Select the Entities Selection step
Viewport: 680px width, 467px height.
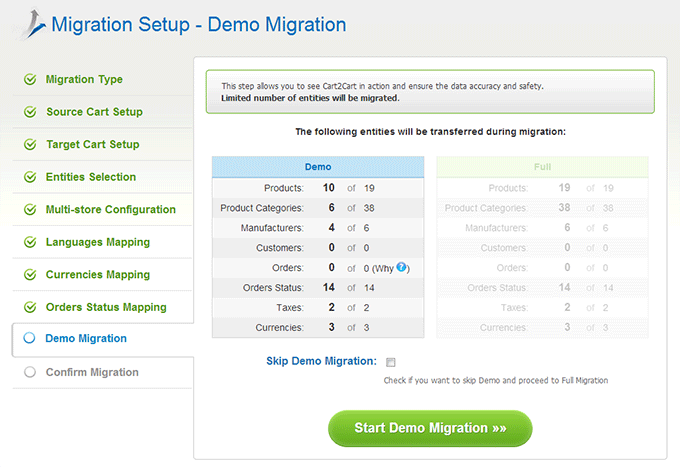[91, 177]
